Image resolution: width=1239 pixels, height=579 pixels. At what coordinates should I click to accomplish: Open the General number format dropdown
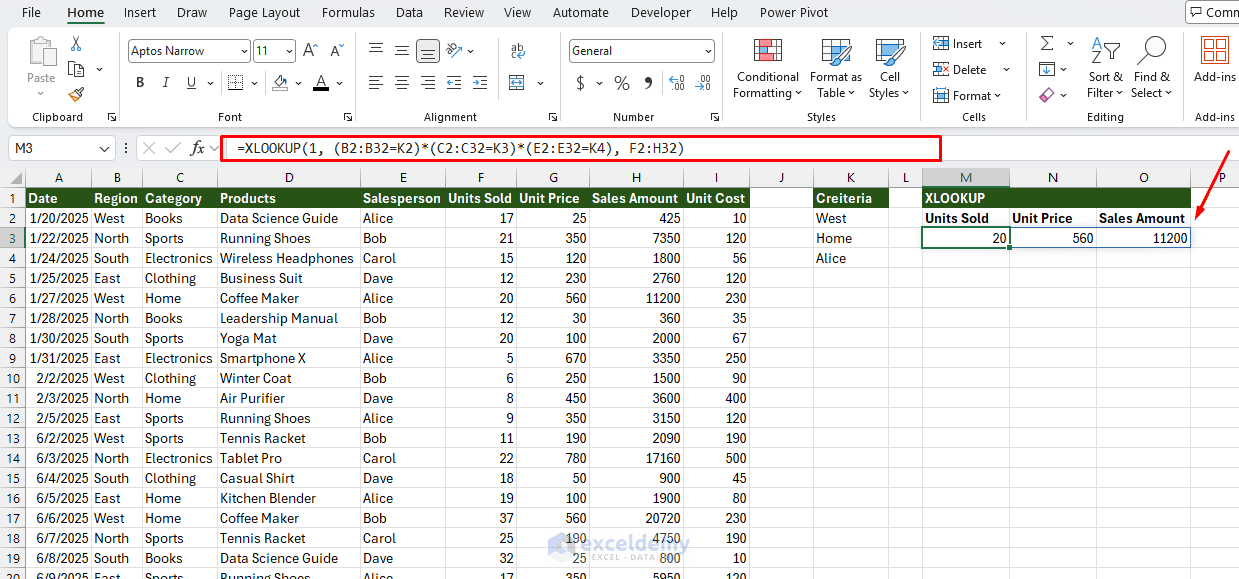pos(708,51)
